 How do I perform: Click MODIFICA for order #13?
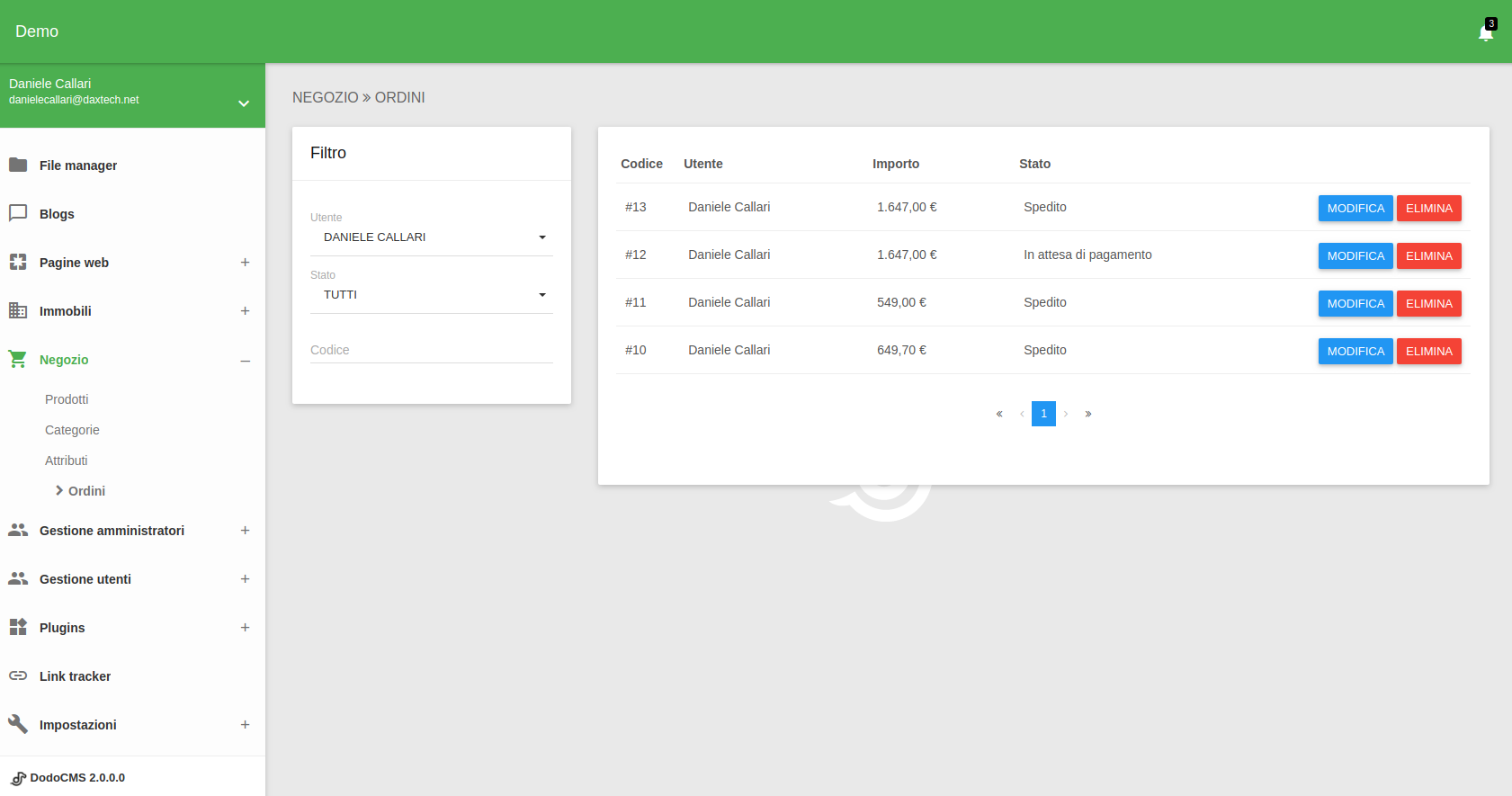coord(1355,208)
